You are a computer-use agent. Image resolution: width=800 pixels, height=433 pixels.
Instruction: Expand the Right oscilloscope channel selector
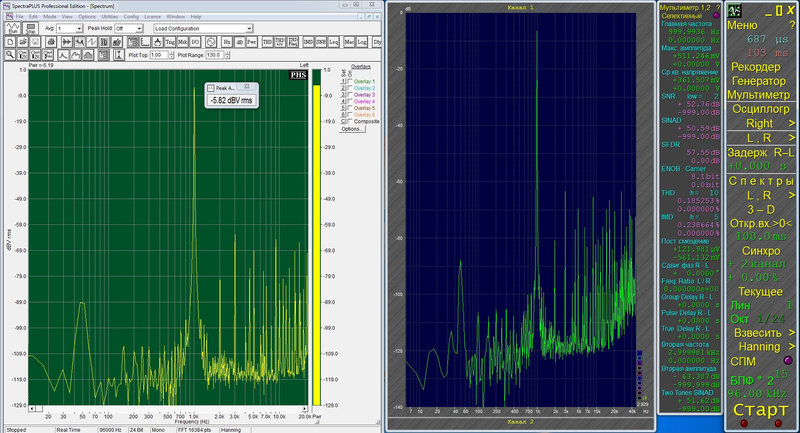(x=791, y=123)
